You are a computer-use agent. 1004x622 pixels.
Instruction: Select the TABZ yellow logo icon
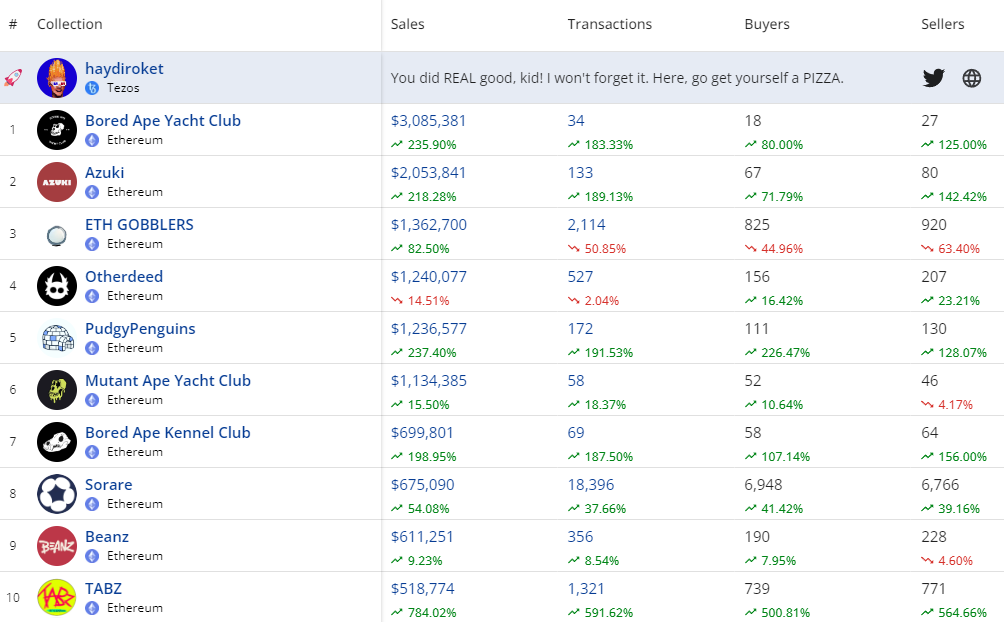(57, 598)
